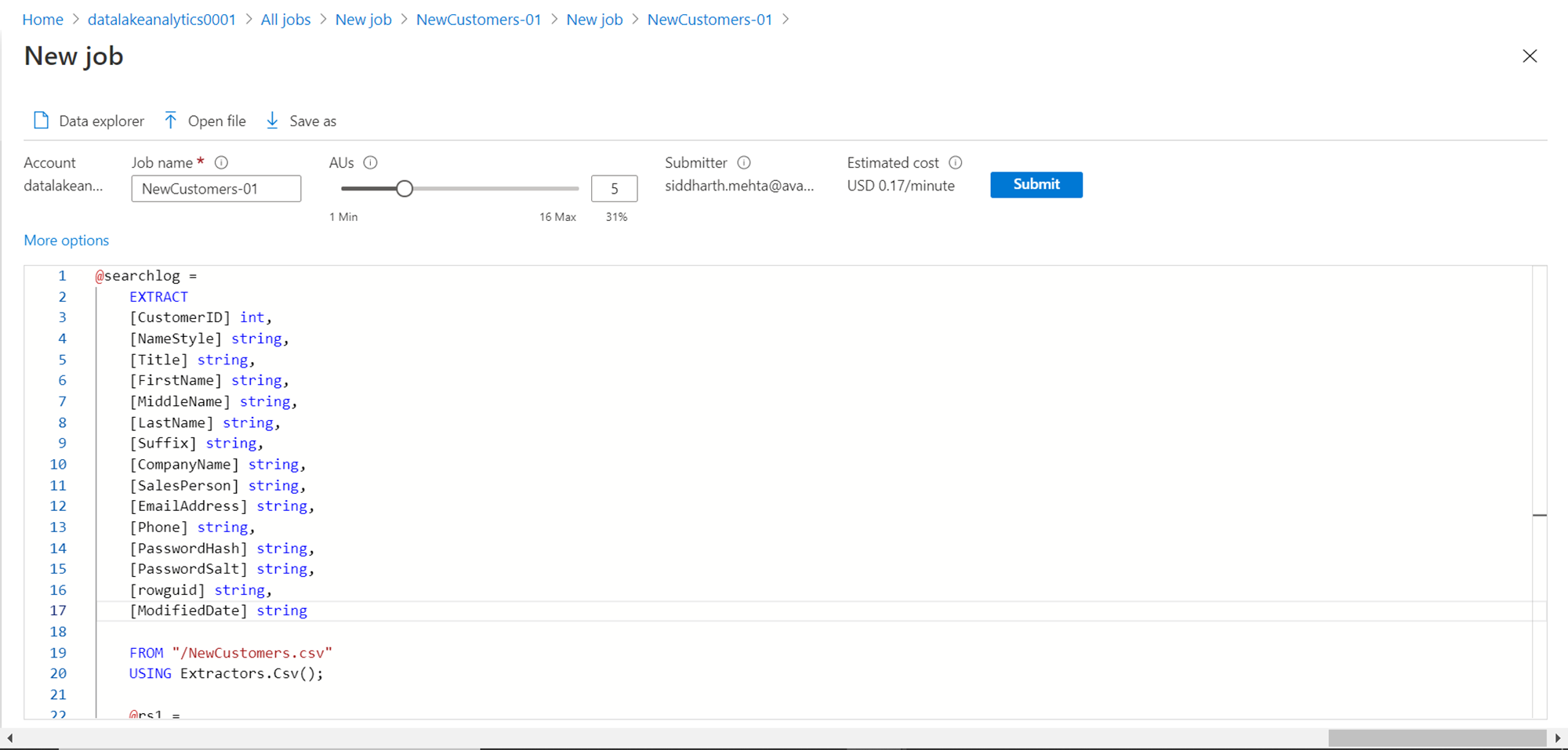Place cursor on [MiddleName] string line
The height and width of the screenshot is (750, 1568).
pyautogui.click(x=213, y=401)
